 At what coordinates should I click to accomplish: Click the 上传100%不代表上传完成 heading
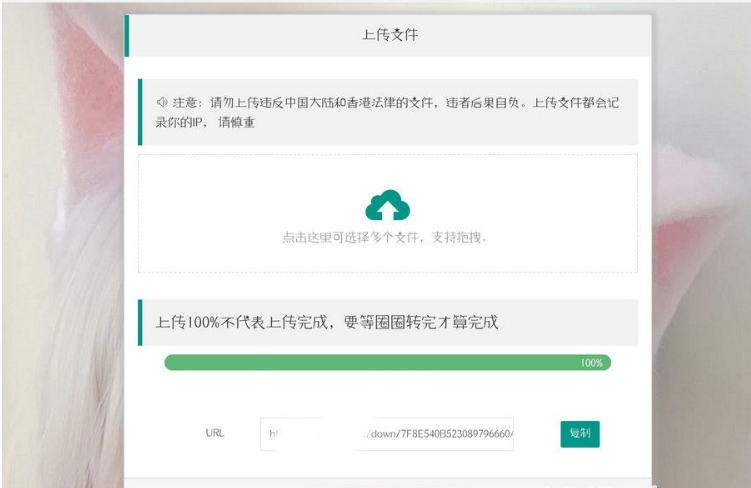pyautogui.click(x=327, y=322)
